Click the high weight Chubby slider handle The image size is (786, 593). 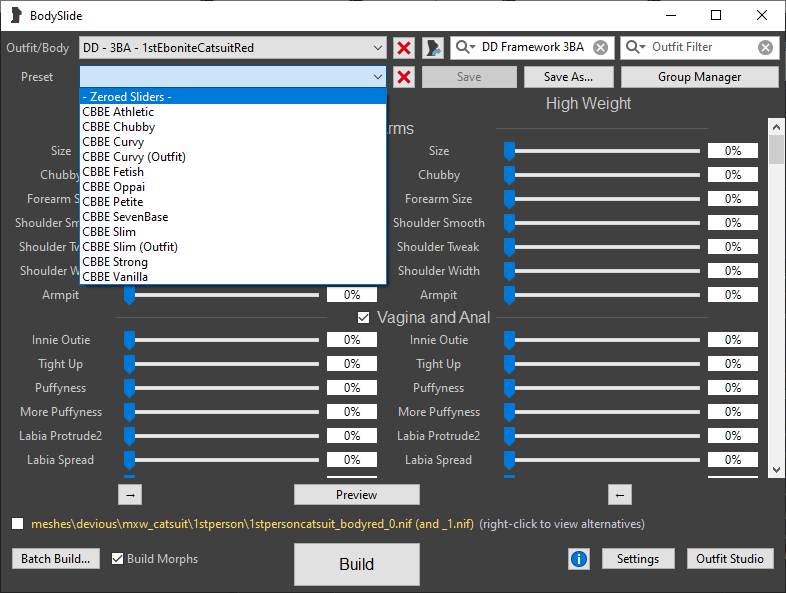(x=509, y=175)
